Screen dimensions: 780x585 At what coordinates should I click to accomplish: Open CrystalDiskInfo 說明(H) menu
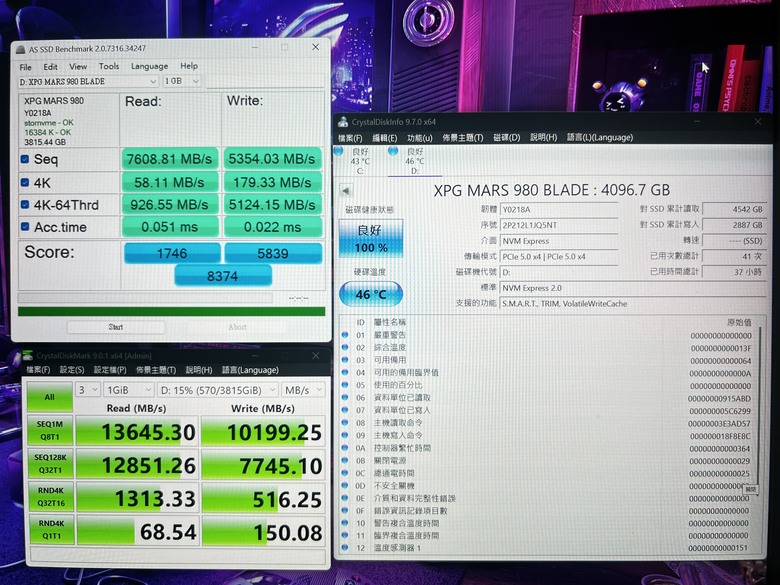pos(543,137)
